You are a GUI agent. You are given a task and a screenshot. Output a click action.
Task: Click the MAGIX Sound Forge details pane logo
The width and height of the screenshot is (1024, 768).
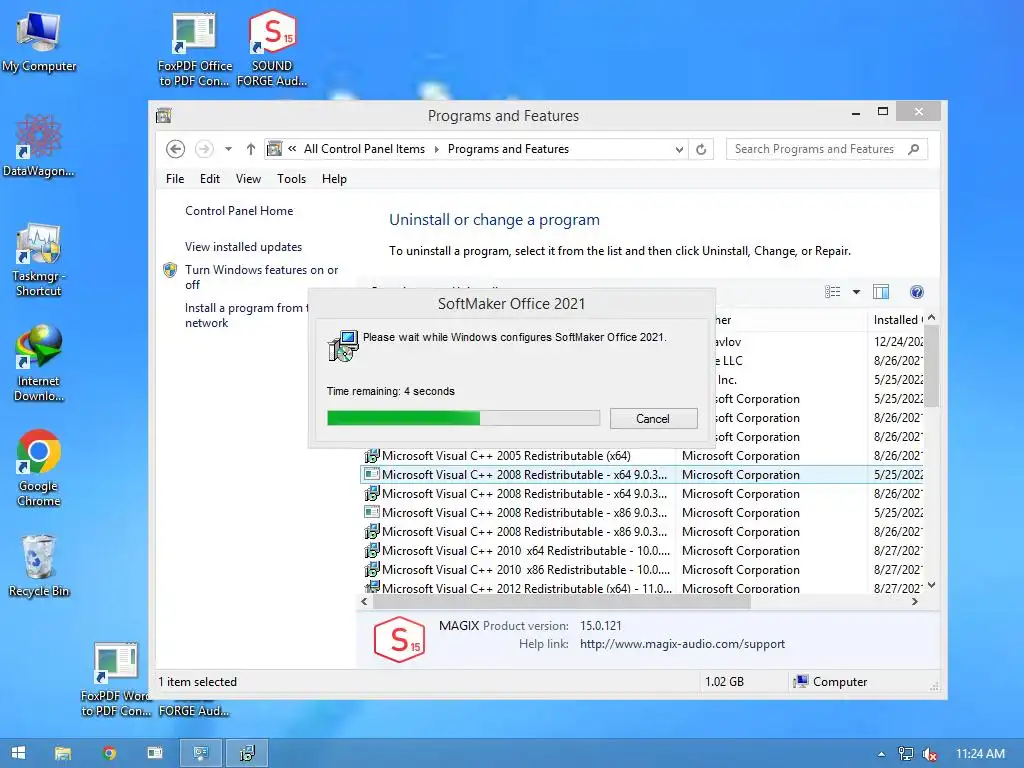(x=399, y=639)
